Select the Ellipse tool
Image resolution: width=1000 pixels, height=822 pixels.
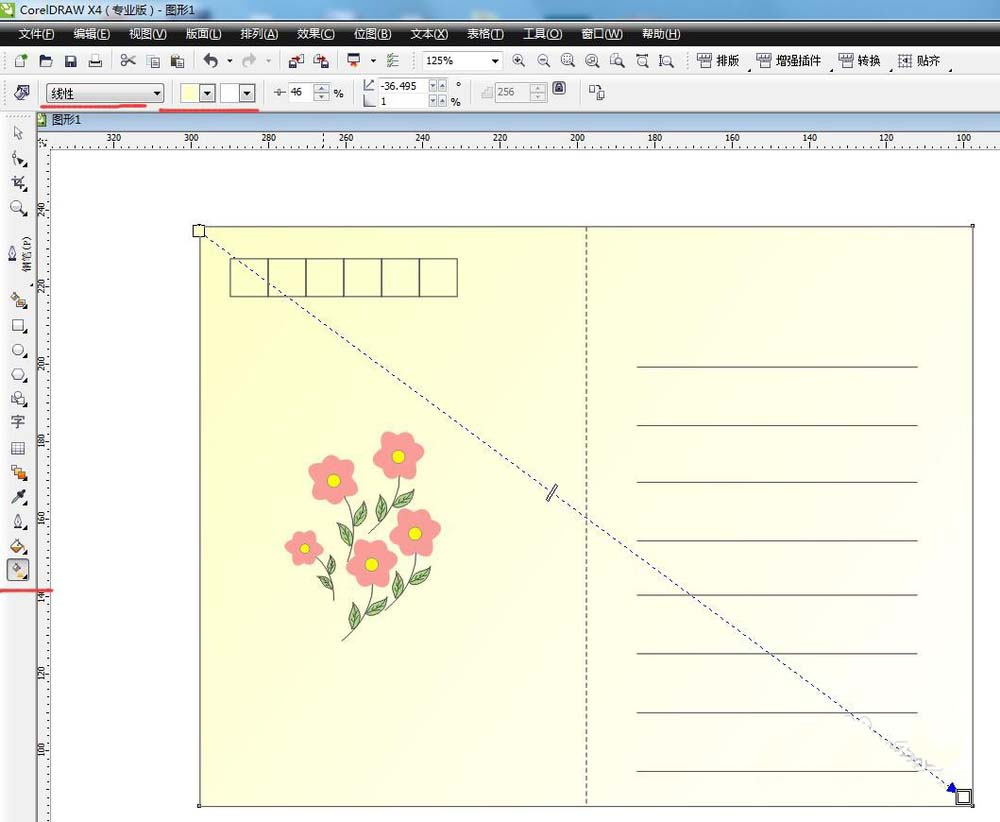coord(18,350)
